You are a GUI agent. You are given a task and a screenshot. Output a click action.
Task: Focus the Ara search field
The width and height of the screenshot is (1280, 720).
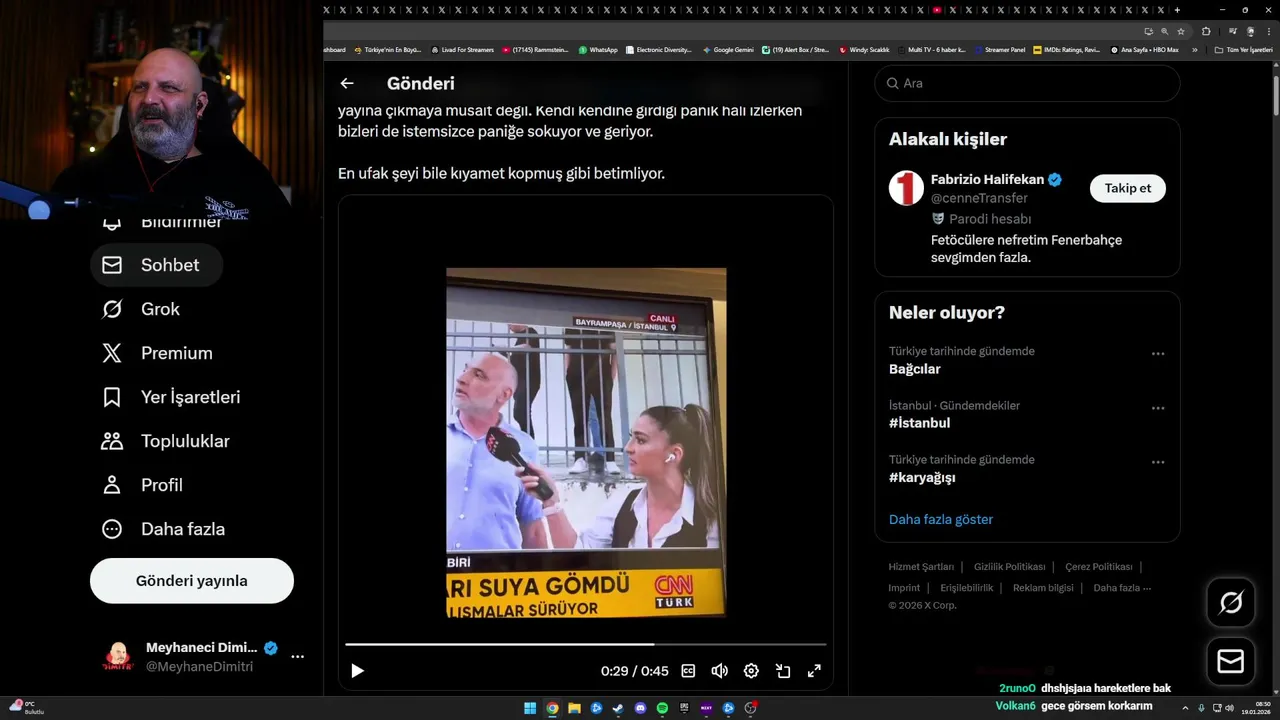(1027, 83)
